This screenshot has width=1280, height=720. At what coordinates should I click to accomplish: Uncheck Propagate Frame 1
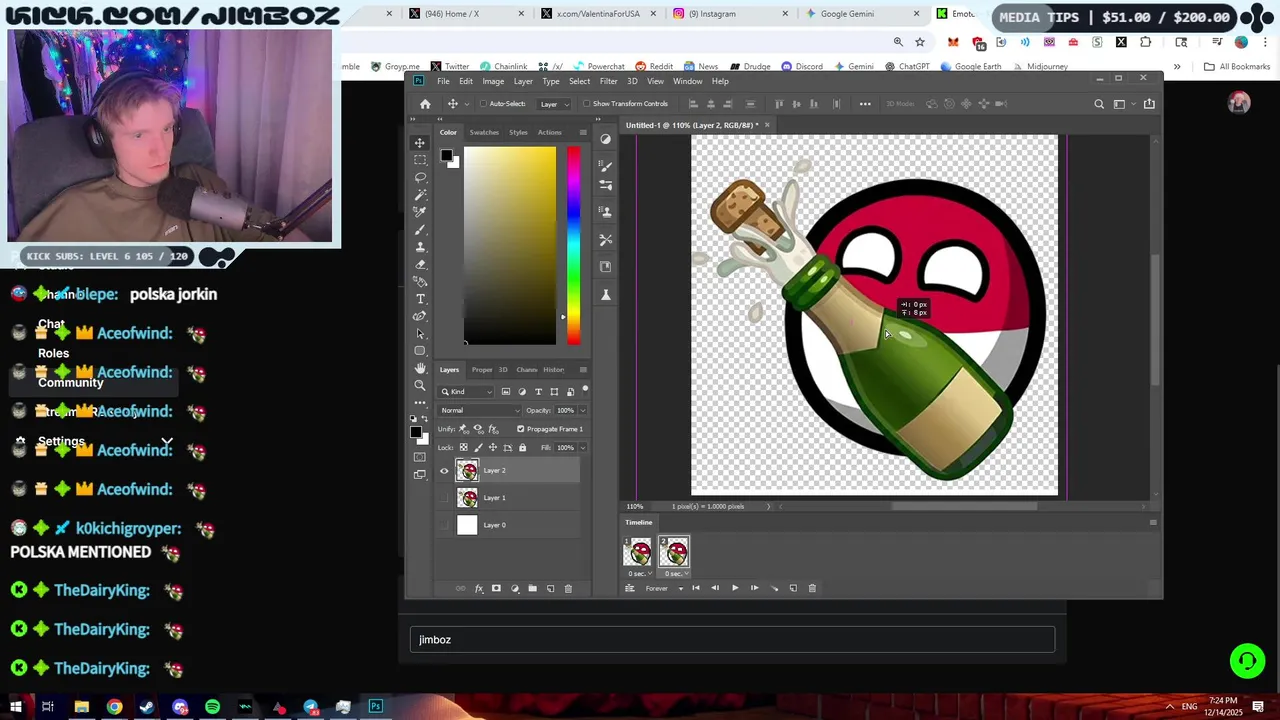(520, 429)
